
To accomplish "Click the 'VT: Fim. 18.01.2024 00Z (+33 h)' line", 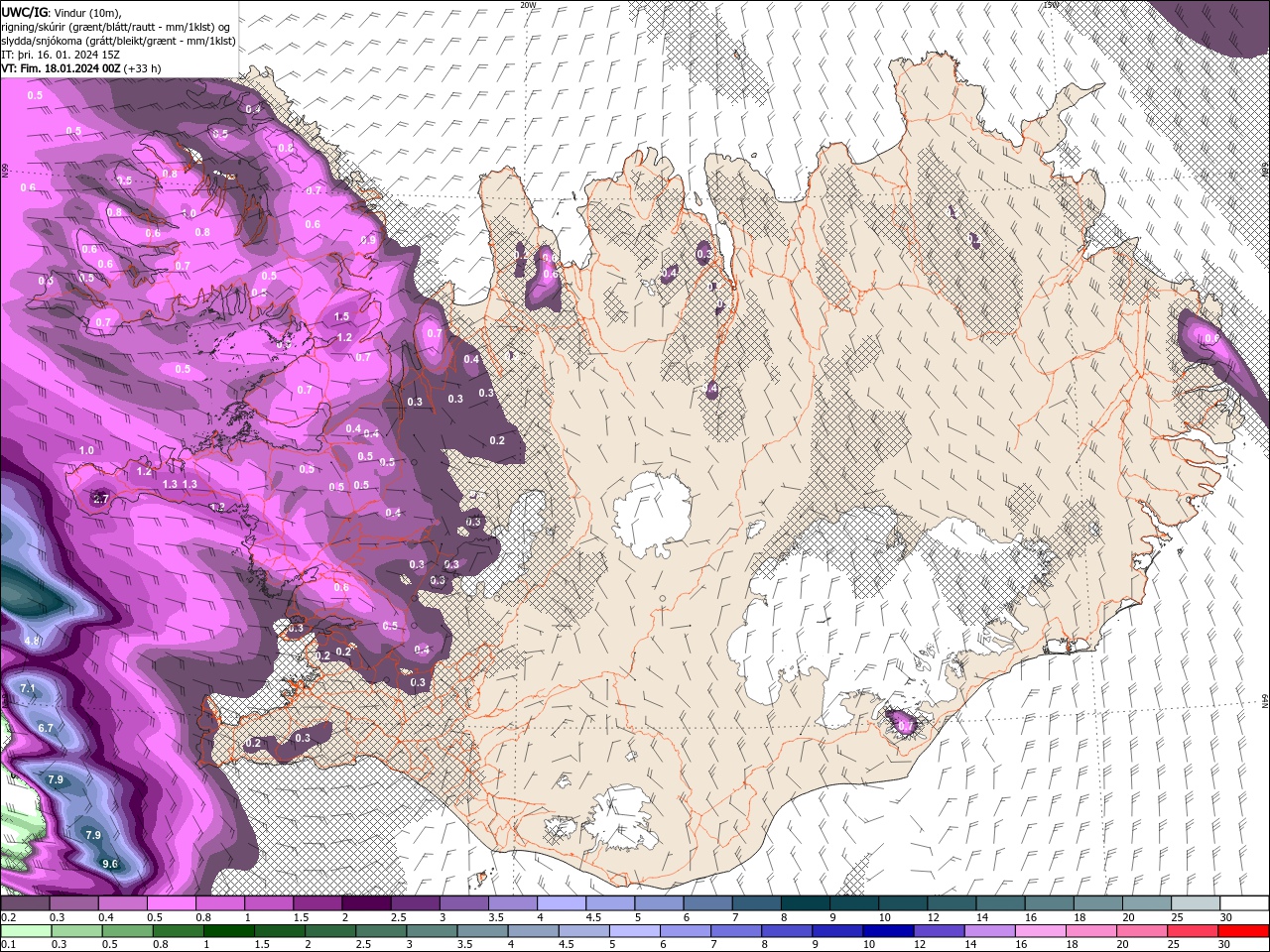I will [81, 68].
